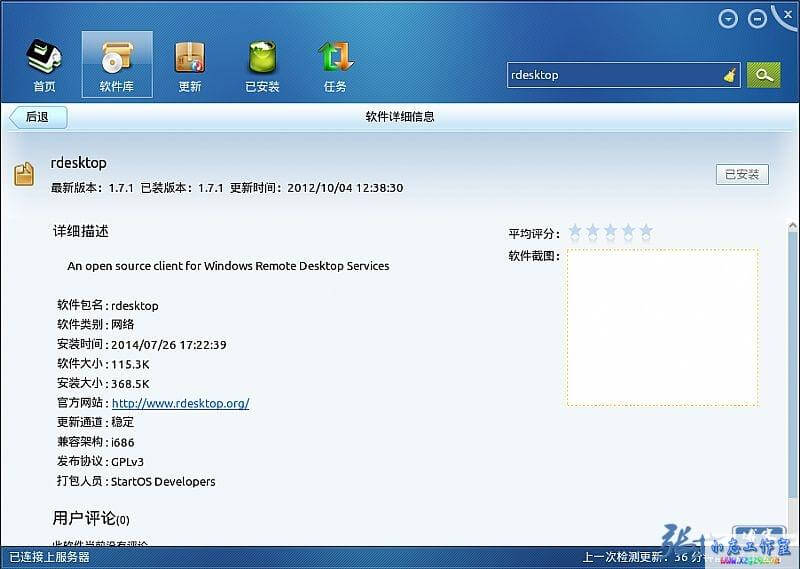800x569 pixels.
Task: Click the 上一次检测更新 status text
Action: coord(643,557)
